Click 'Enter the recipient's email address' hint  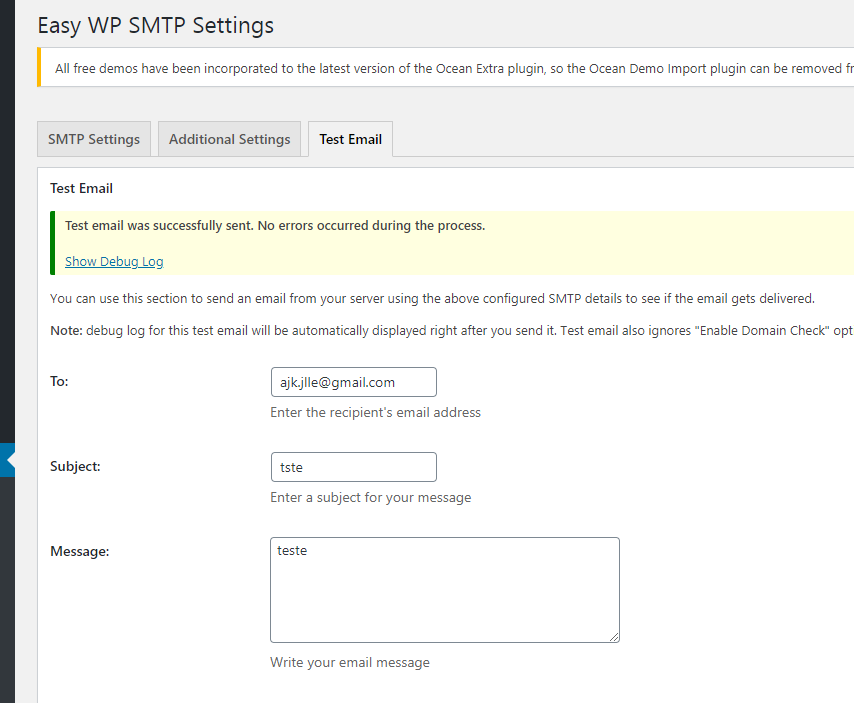[x=375, y=412]
